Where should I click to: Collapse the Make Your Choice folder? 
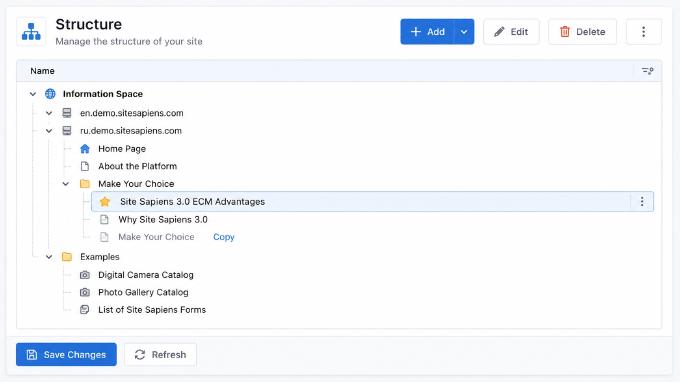point(65,184)
